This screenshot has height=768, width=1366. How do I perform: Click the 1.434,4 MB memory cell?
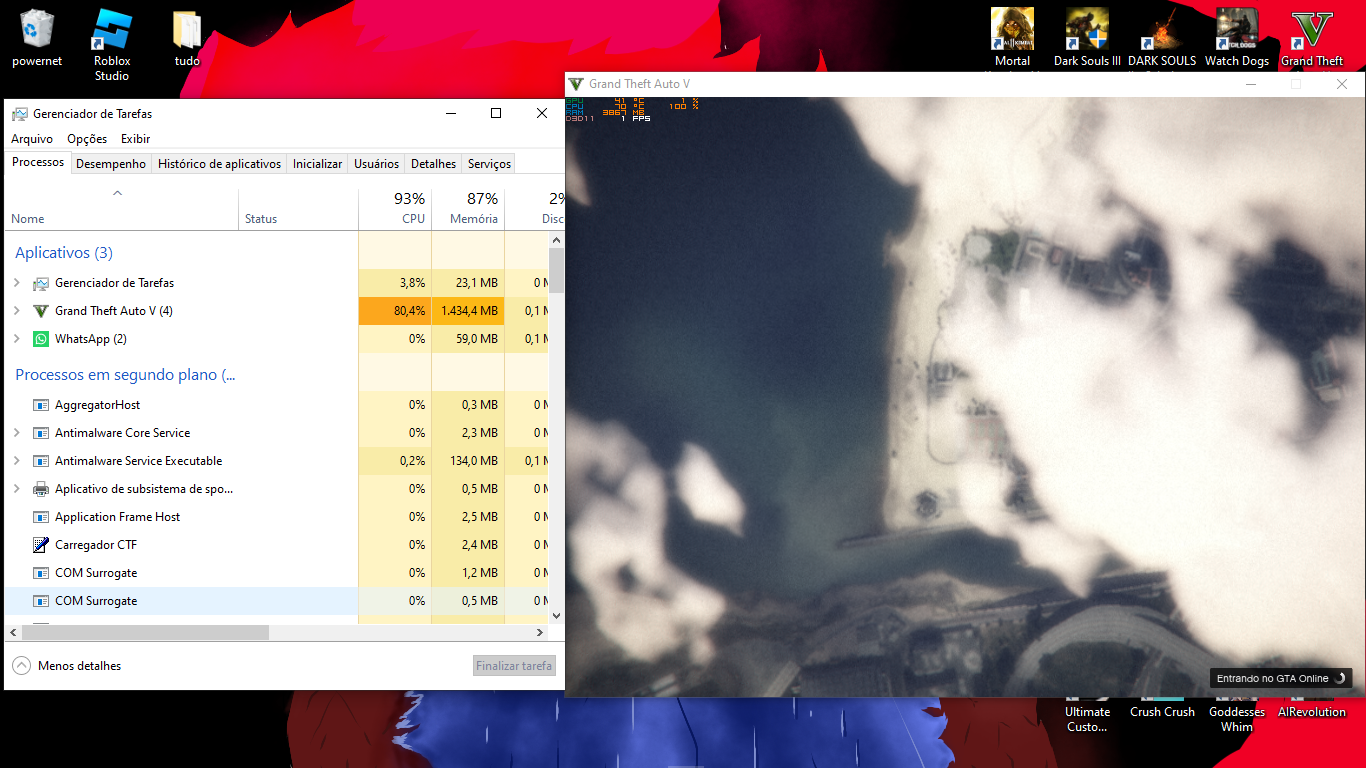(468, 311)
